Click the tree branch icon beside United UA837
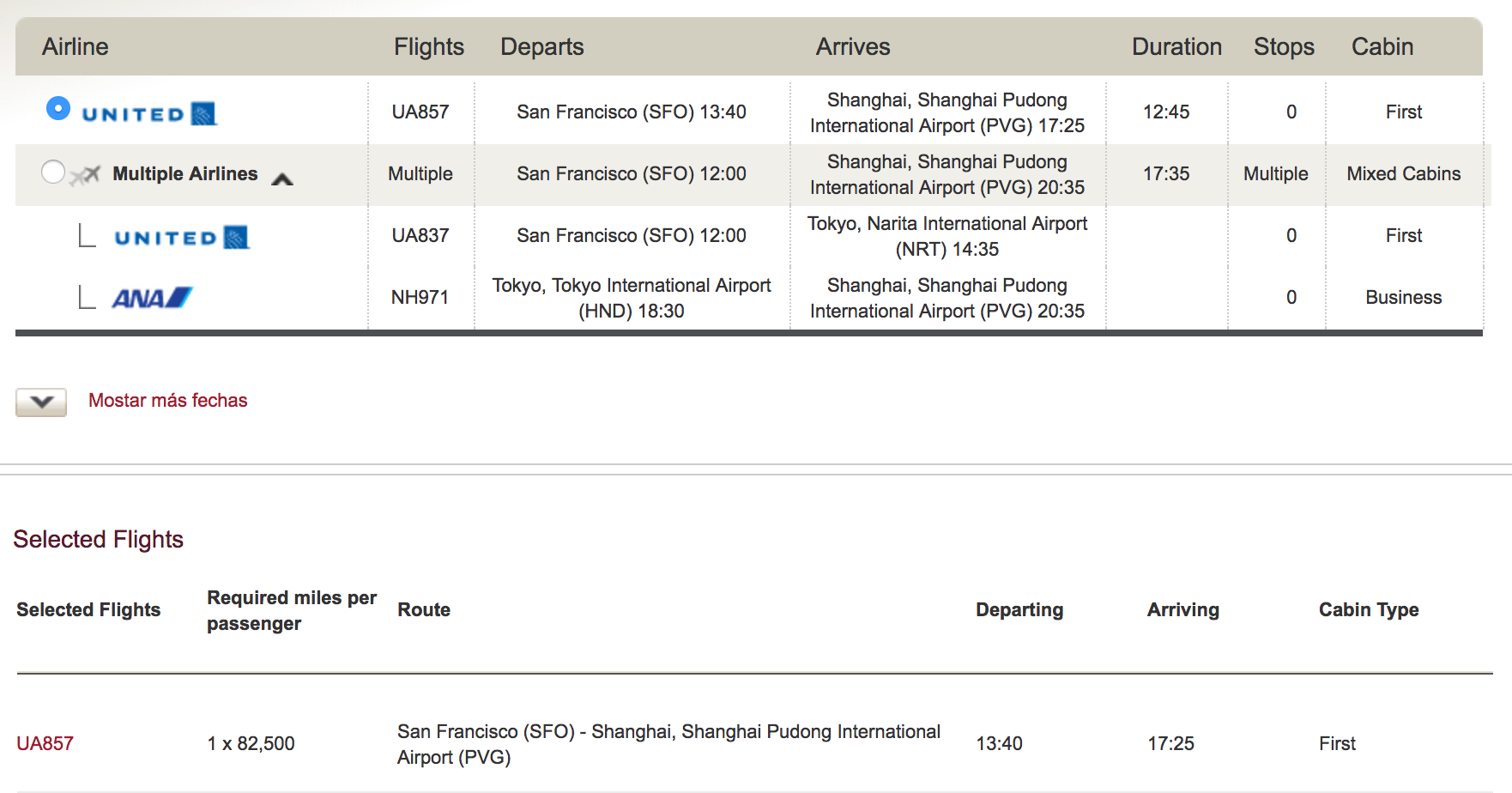Screen dimensions: 1512x793 coord(87,235)
